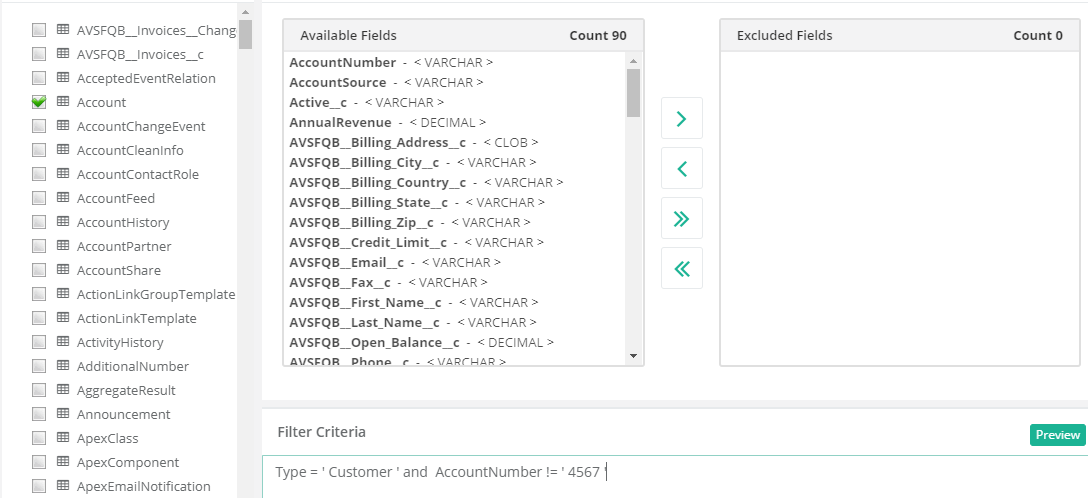Select the AnnualRevenue field
Screen dimensions: 1088x498
click(x=340, y=122)
